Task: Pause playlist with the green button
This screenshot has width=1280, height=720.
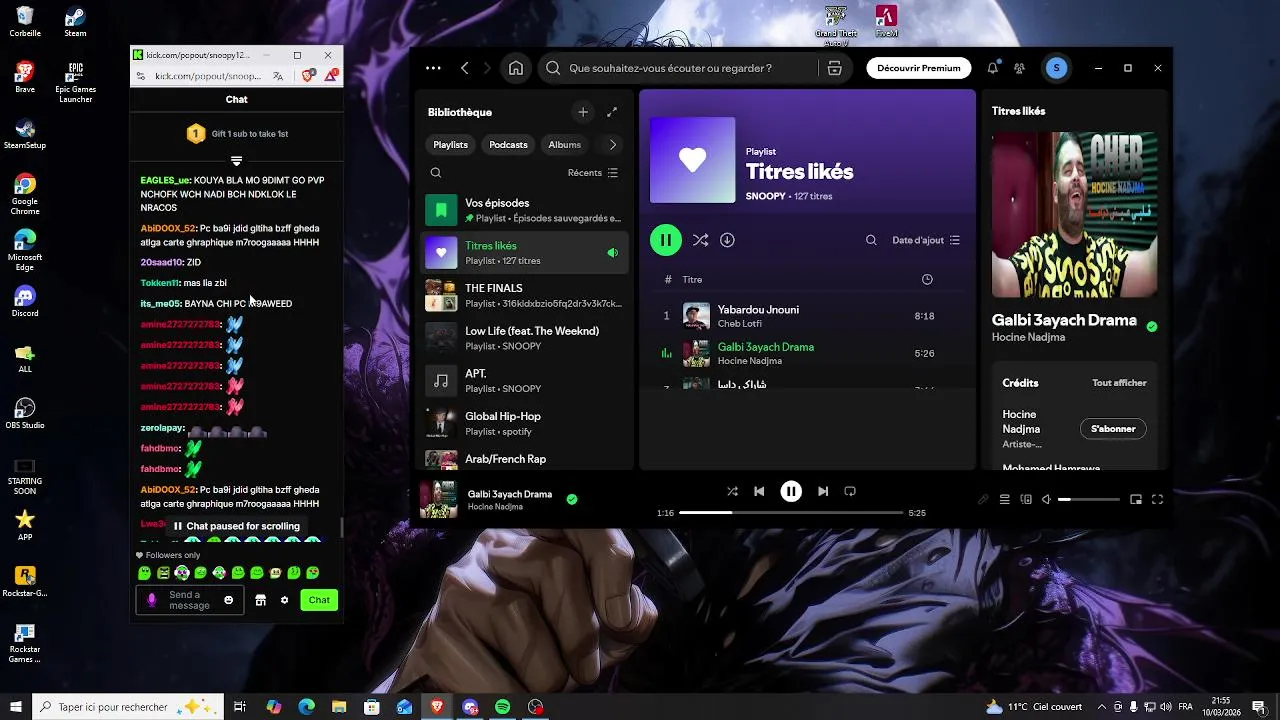Action: (x=666, y=240)
